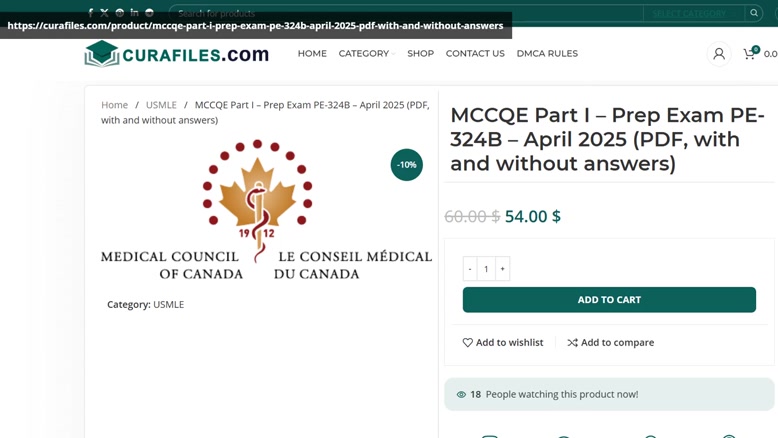Open the shopping cart icon

click(750, 53)
